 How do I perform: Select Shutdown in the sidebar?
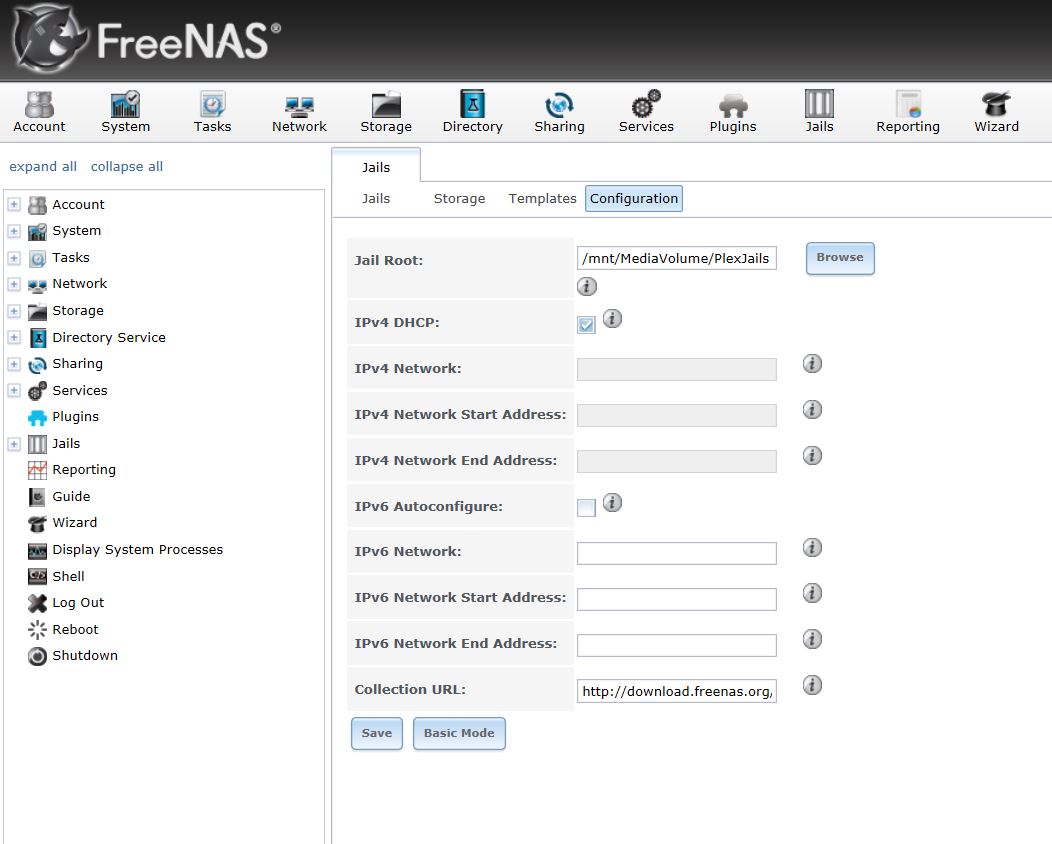tap(85, 655)
